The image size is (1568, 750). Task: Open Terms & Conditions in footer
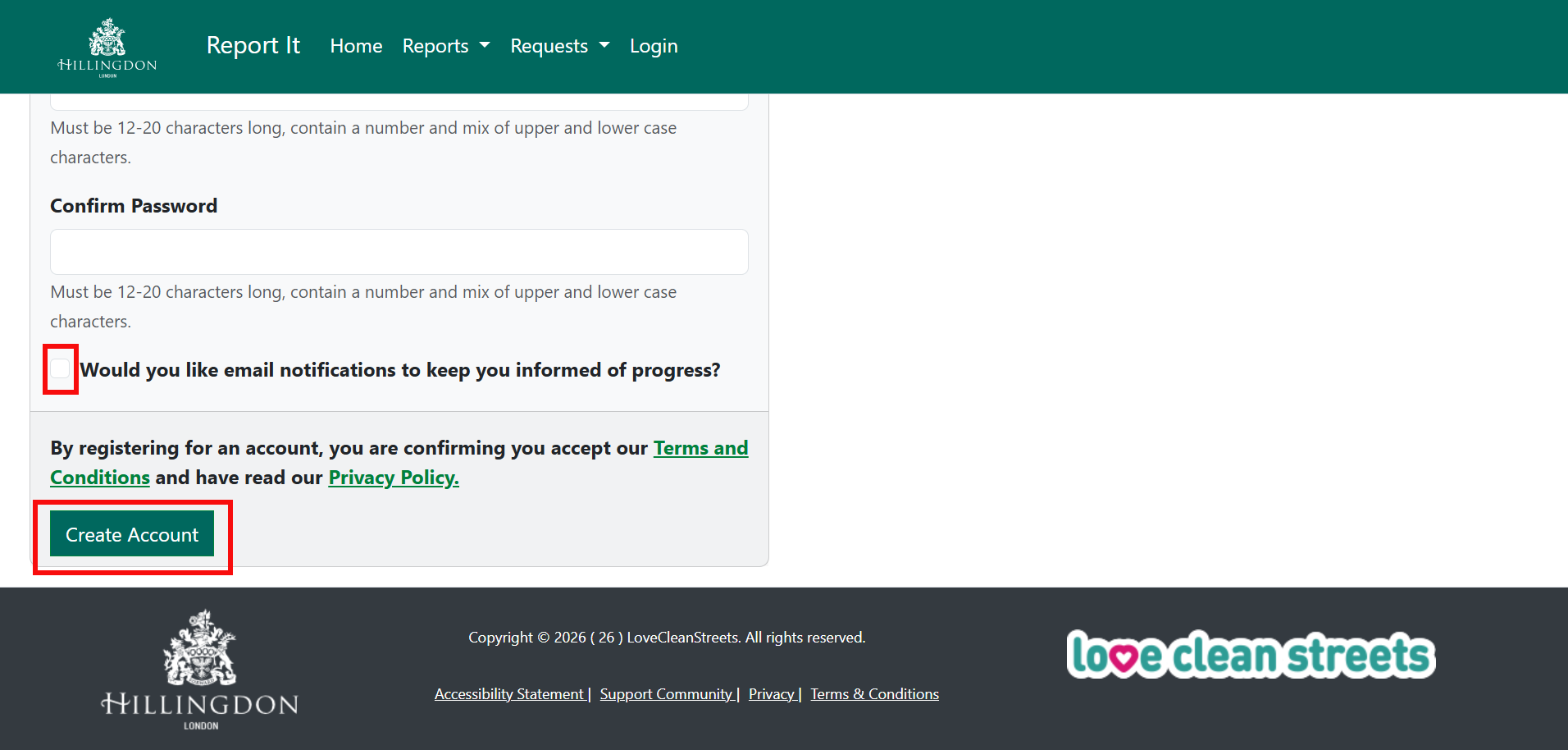(x=875, y=694)
